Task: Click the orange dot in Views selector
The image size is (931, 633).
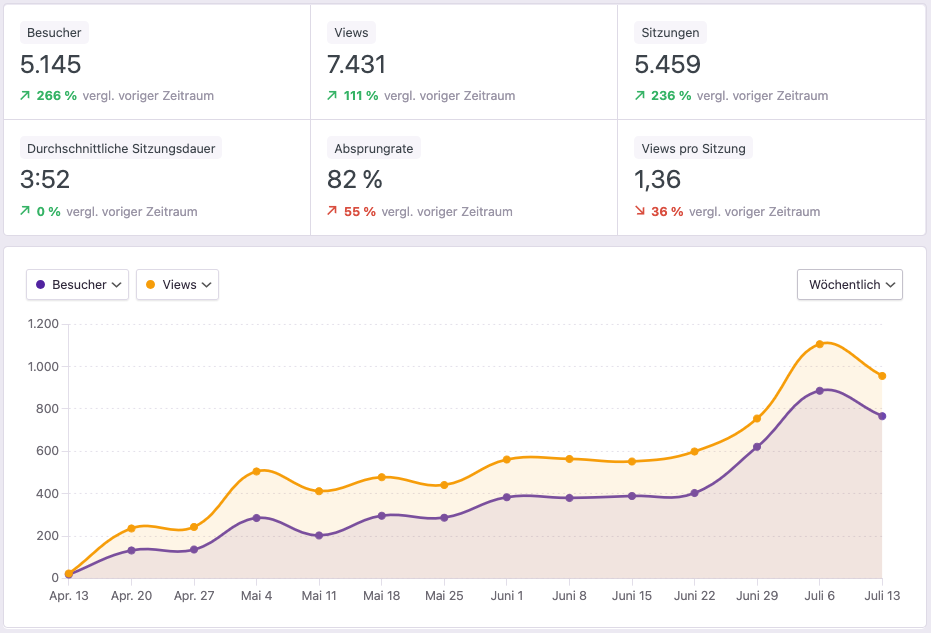Action: (150, 285)
